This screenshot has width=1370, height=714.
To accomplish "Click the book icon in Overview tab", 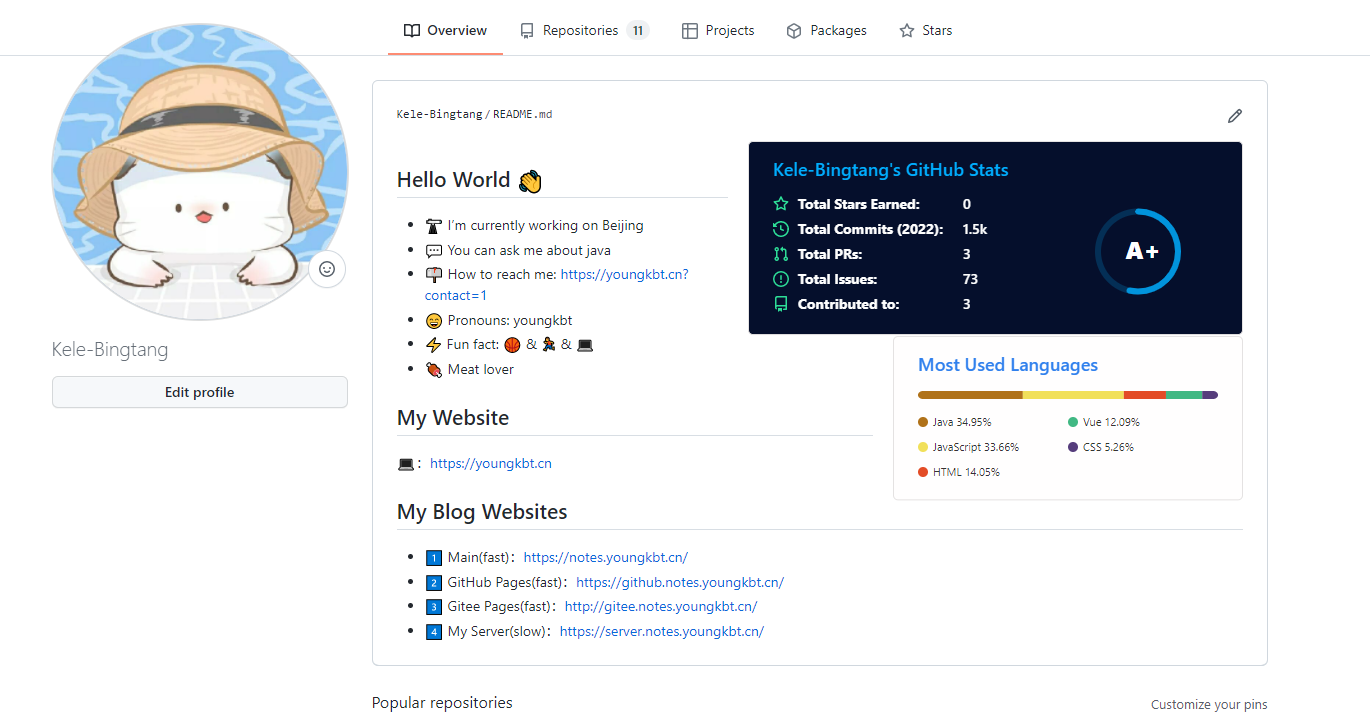I will [412, 31].
